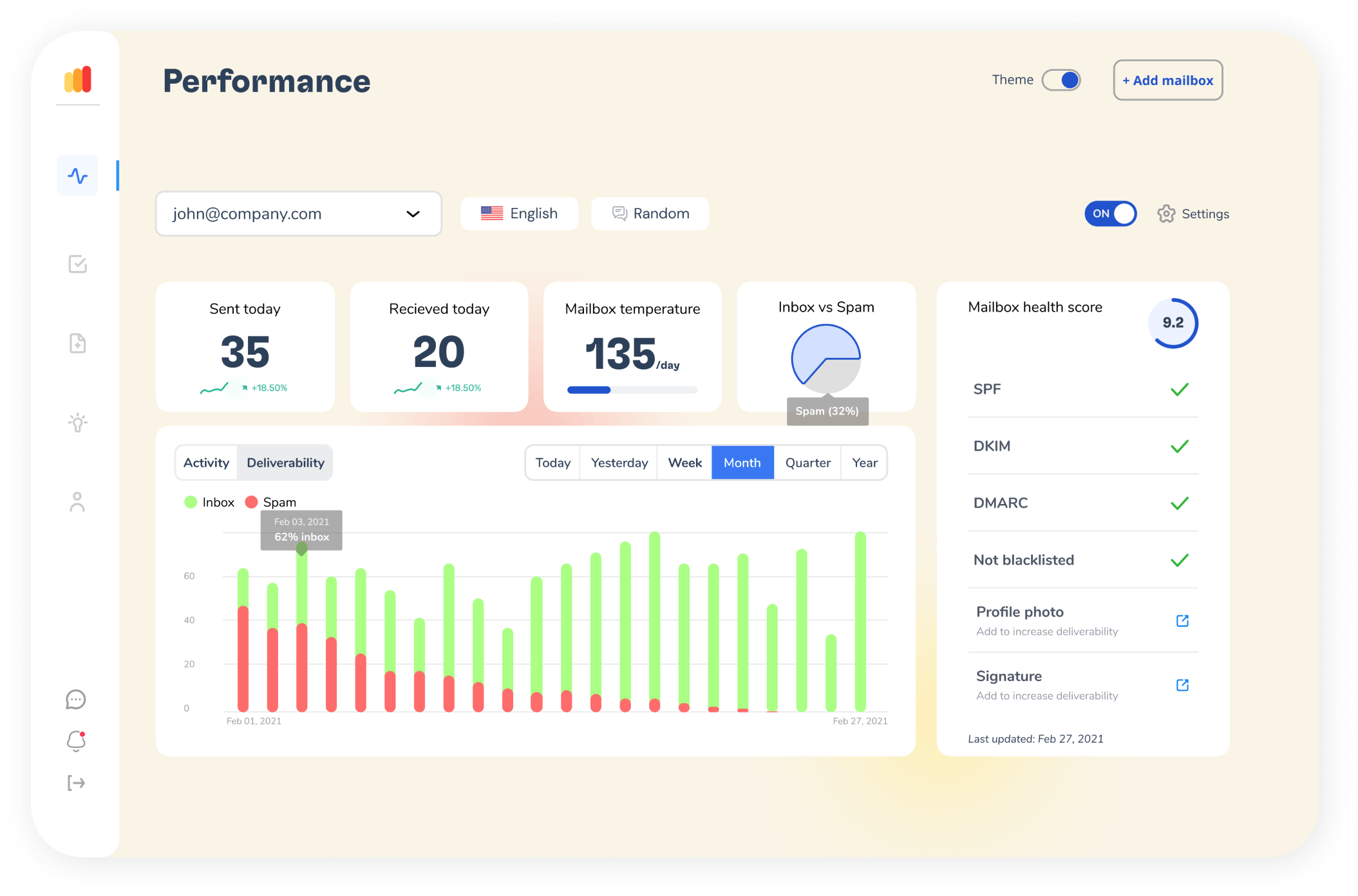Click the checkbox tasks sidebar icon
This screenshot has width=1358, height=896.
[77, 264]
